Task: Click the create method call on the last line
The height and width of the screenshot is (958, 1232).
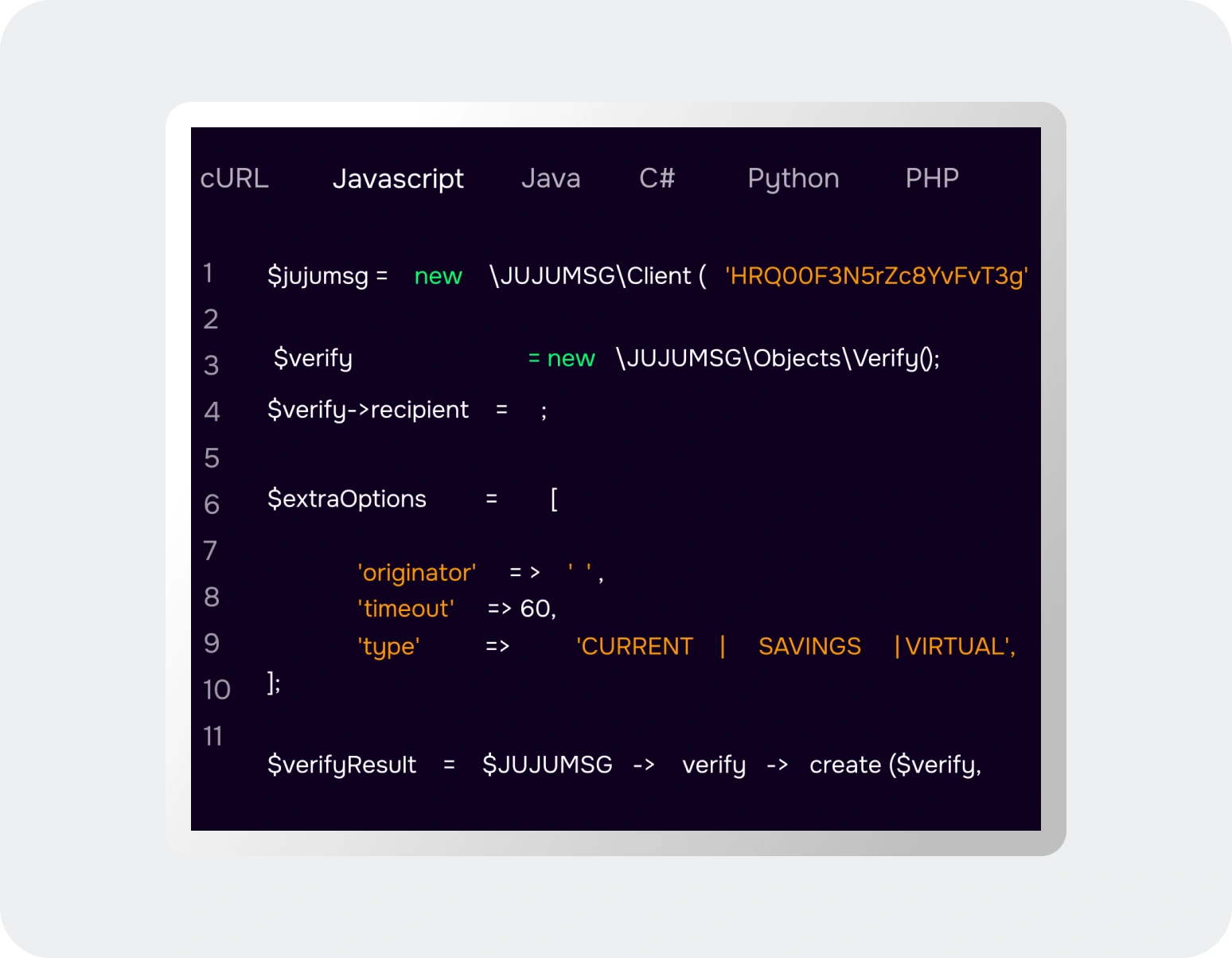Action: [x=844, y=765]
